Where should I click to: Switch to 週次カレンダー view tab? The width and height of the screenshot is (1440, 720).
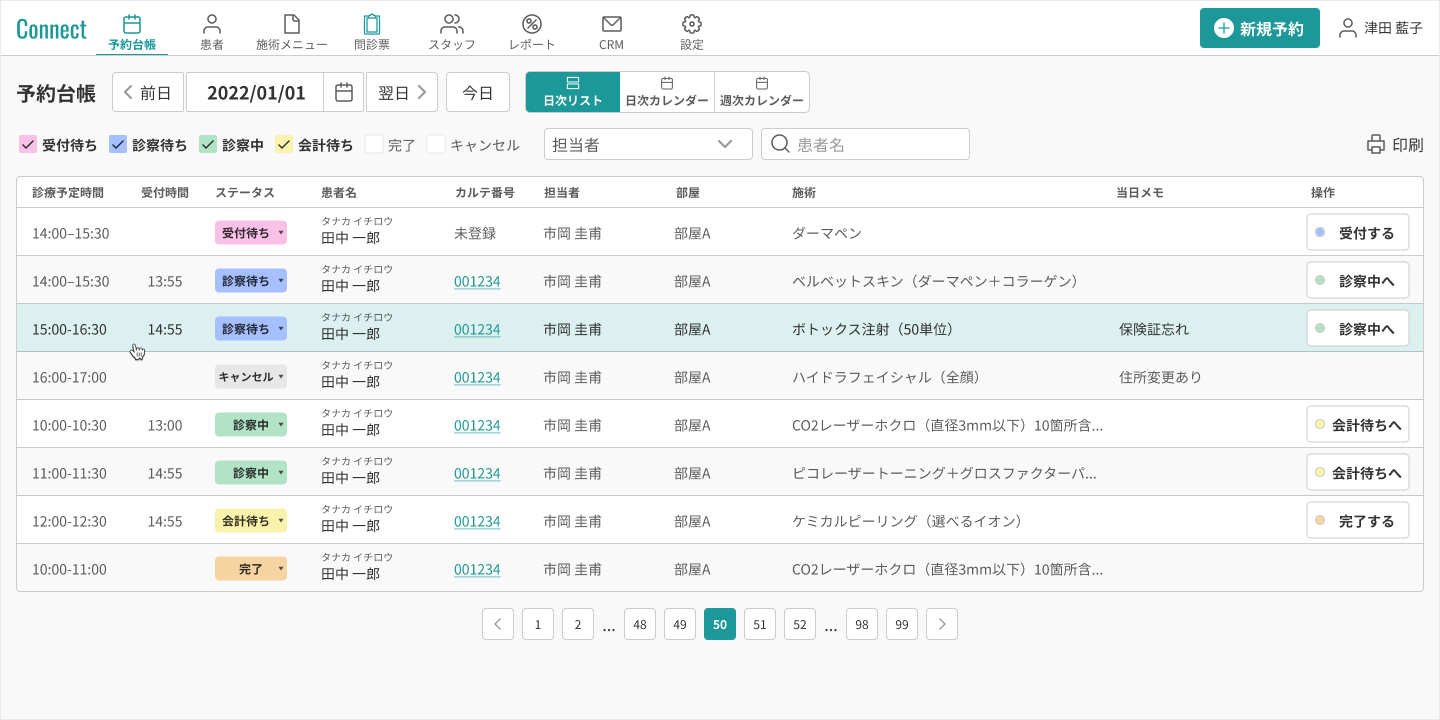coord(762,92)
